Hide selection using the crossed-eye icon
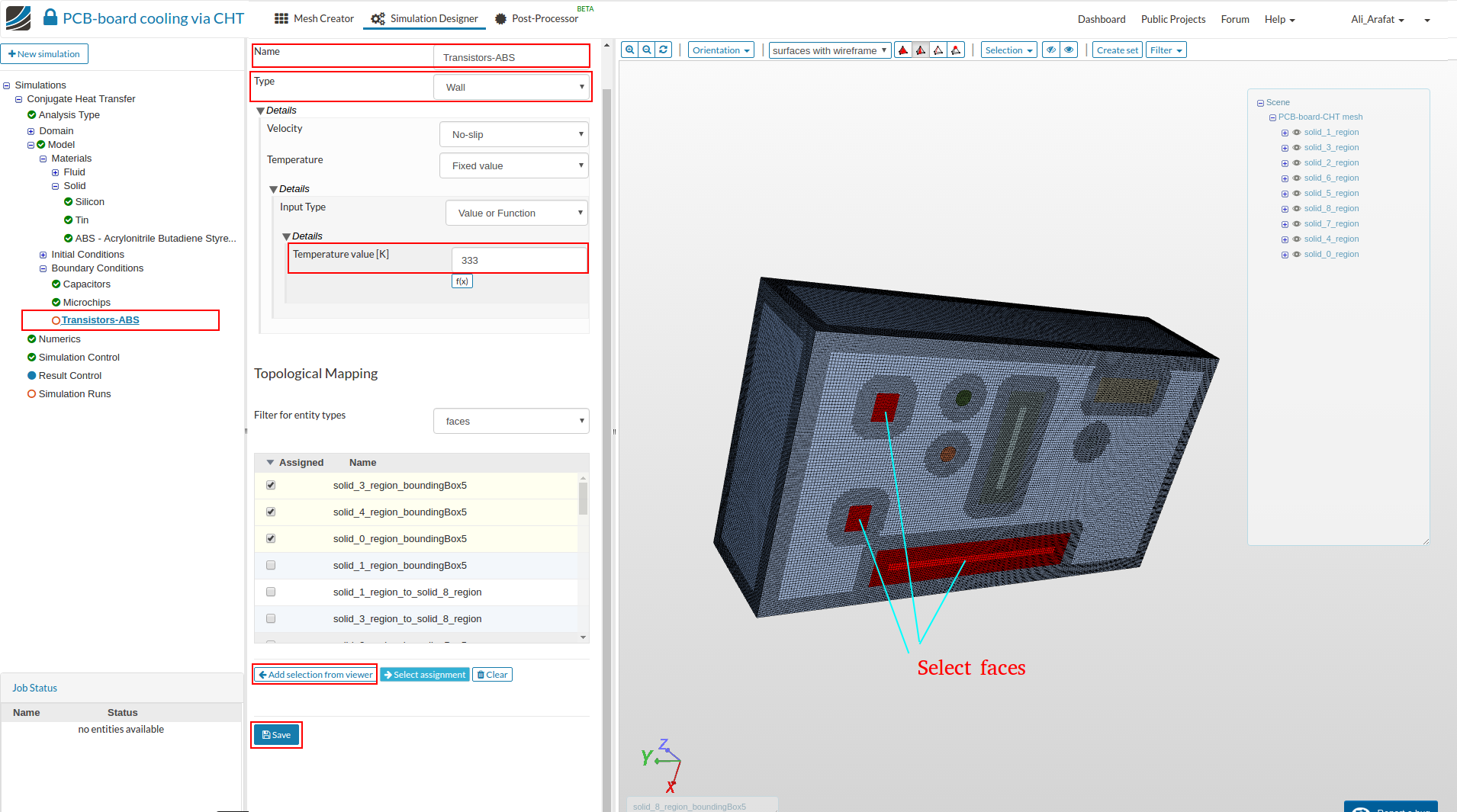The height and width of the screenshot is (812, 1457). point(1051,50)
